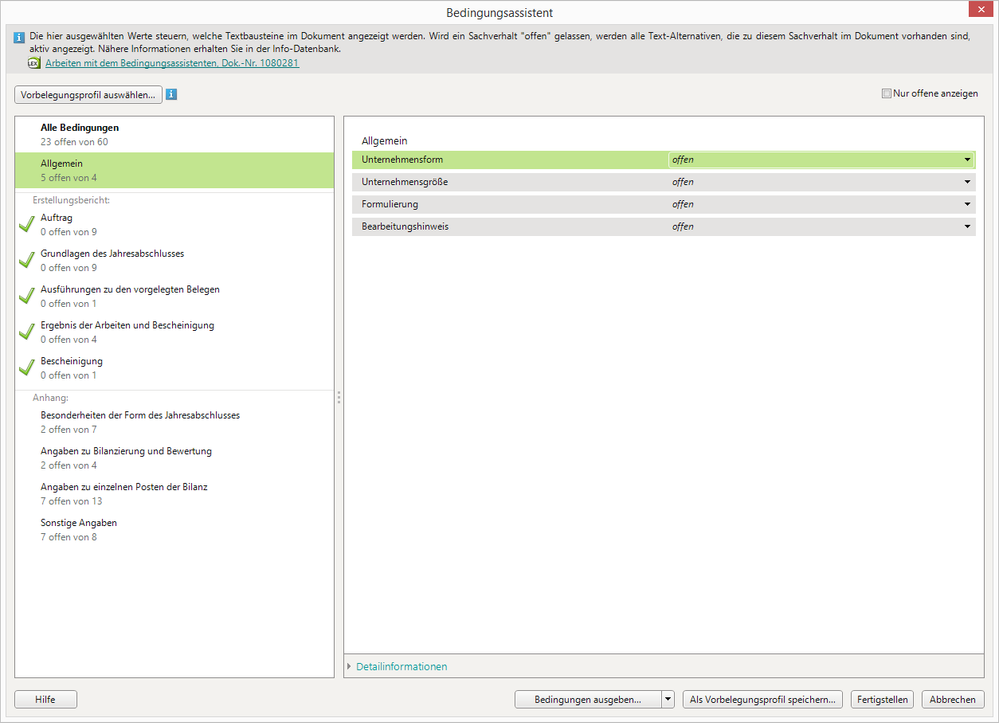
Task: Click Als Vorbelegungsprofil speichern button
Action: point(763,700)
